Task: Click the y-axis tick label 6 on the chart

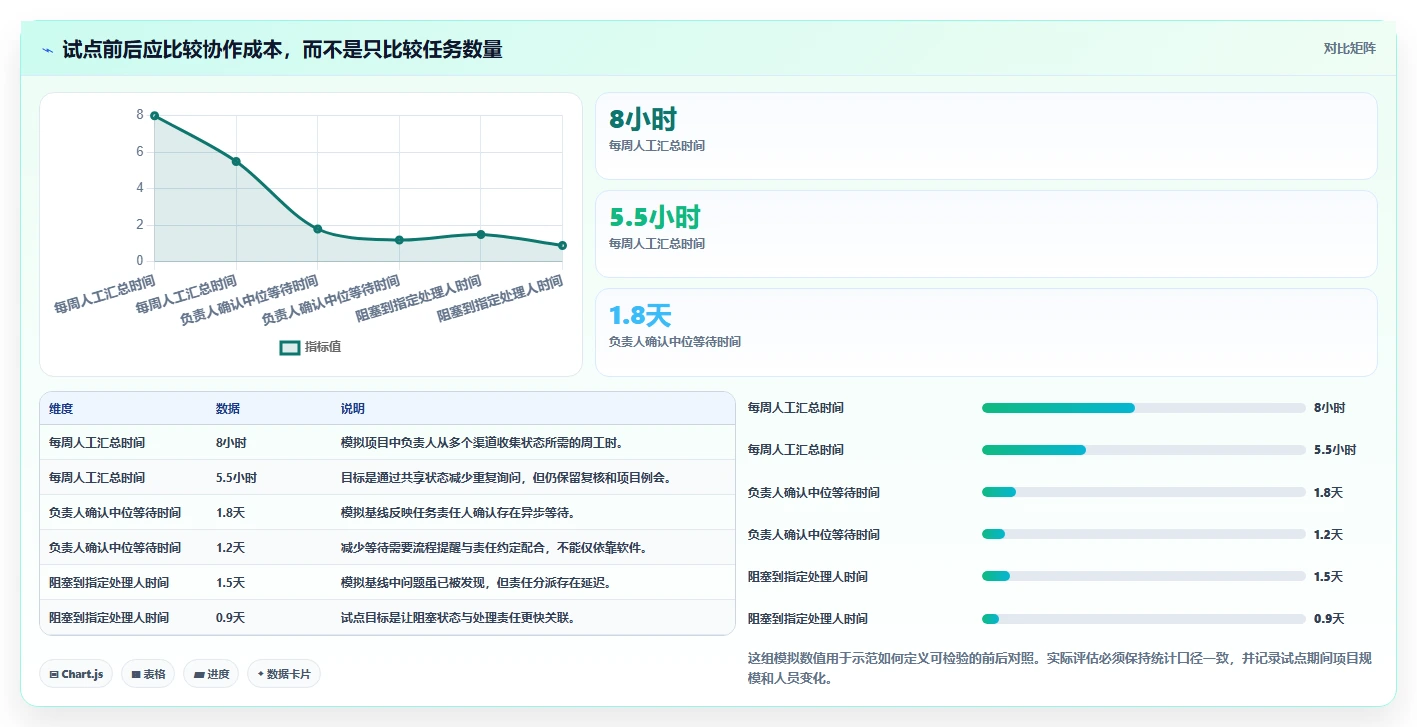Action: [x=140, y=152]
